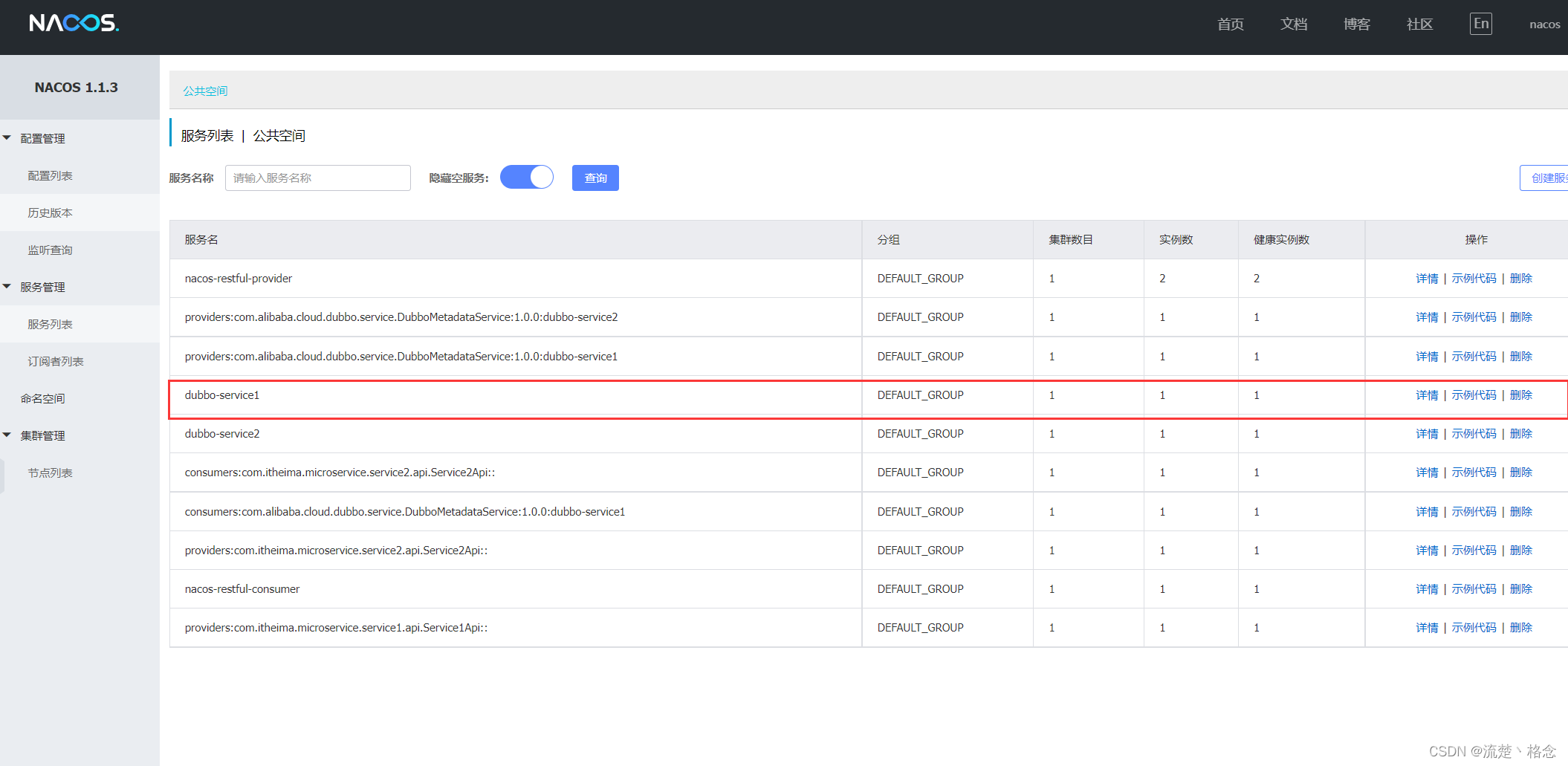Delete providers DubboMetadataService dubbo-service2 row
This screenshot has height=766, width=1568.
[1520, 317]
